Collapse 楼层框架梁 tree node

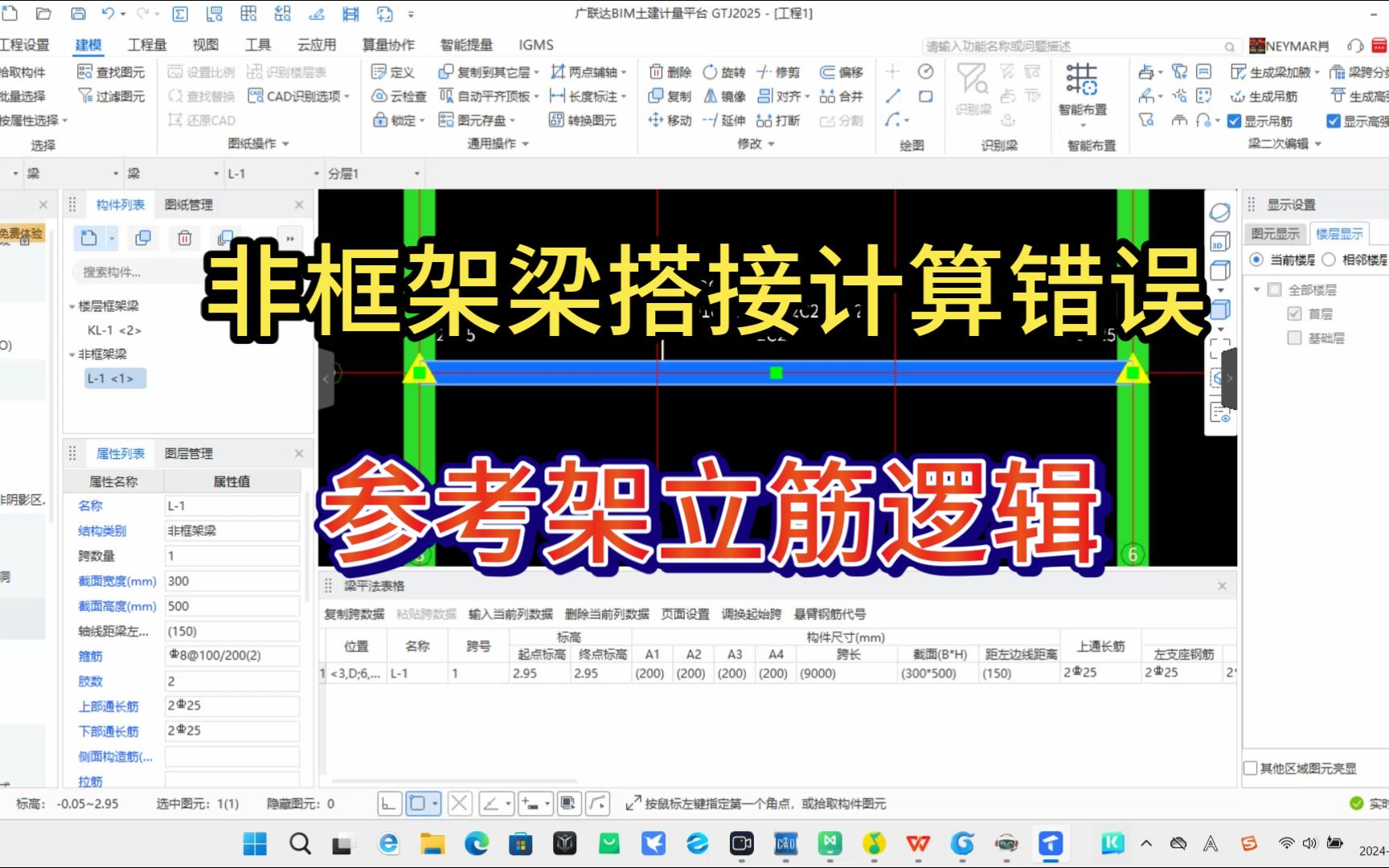click(72, 306)
